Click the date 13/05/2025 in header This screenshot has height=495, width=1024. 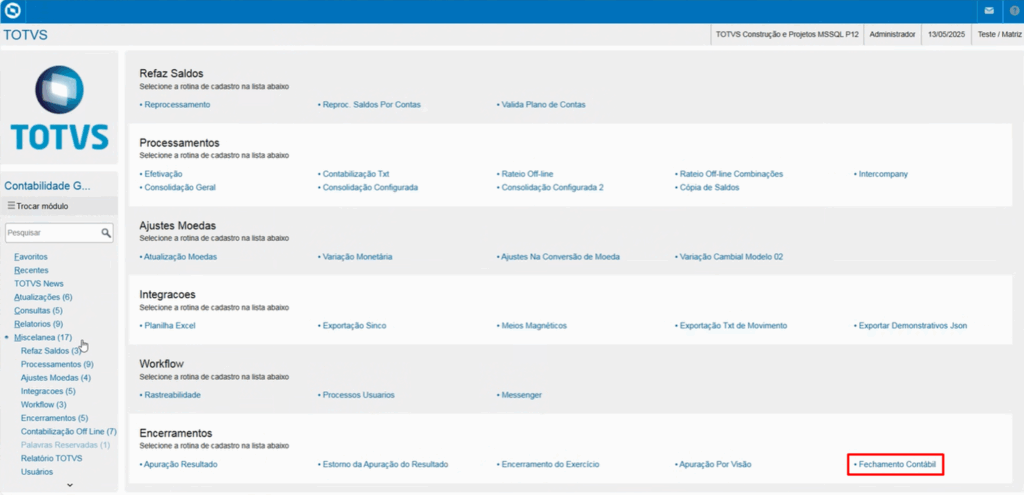click(x=946, y=35)
